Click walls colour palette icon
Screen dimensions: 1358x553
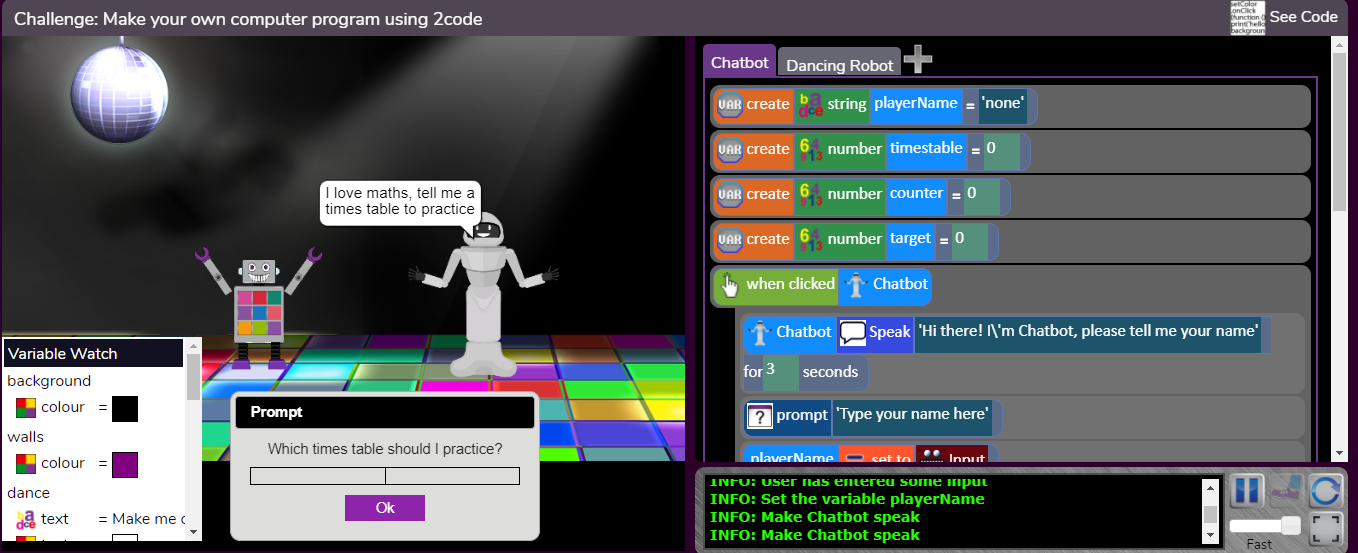(x=25, y=464)
